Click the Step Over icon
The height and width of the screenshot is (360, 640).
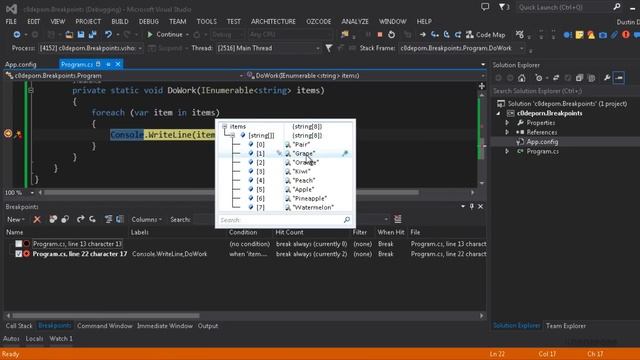(447, 35)
